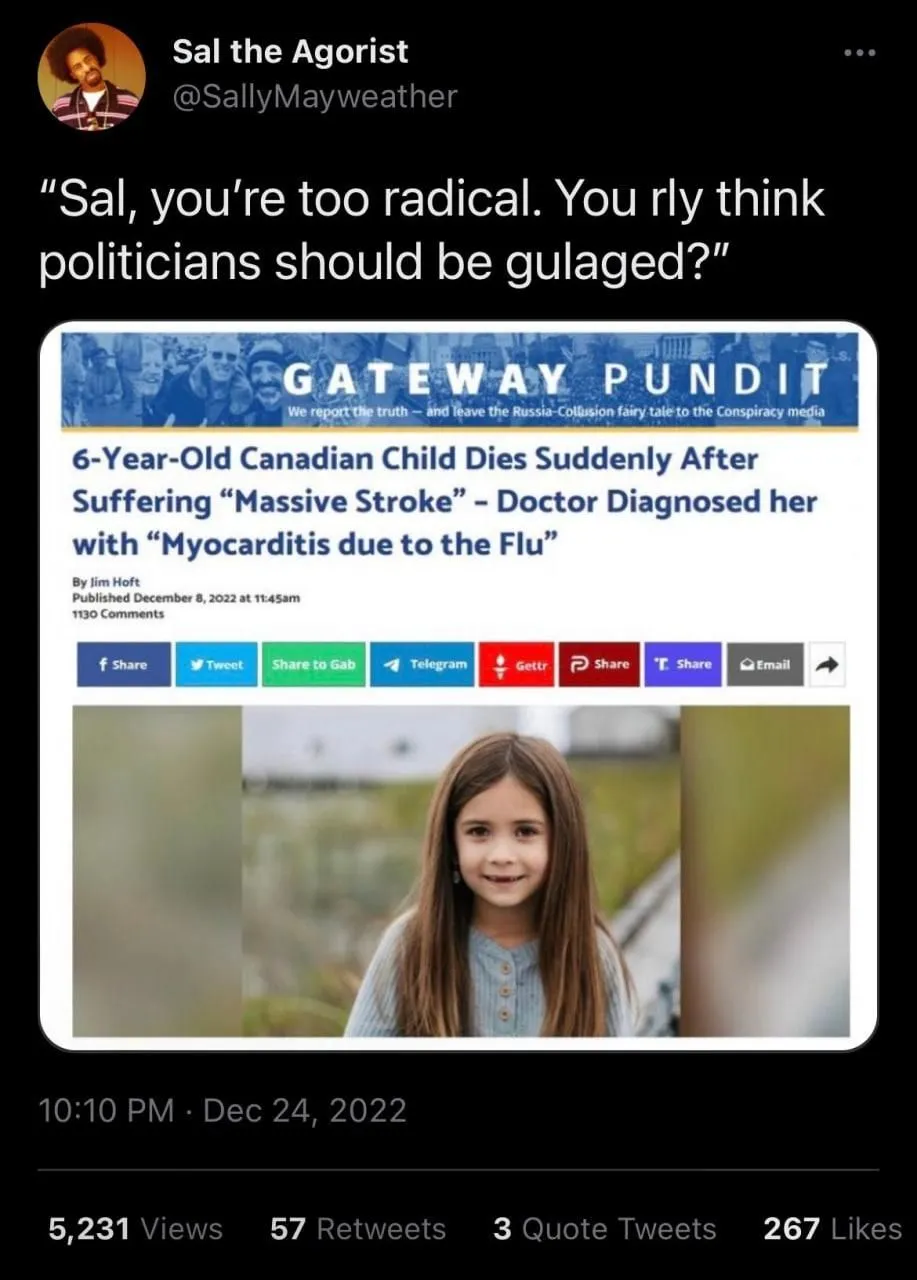Click the red Parler Share button
This screenshot has width=917, height=1280.
pyautogui.click(x=599, y=664)
